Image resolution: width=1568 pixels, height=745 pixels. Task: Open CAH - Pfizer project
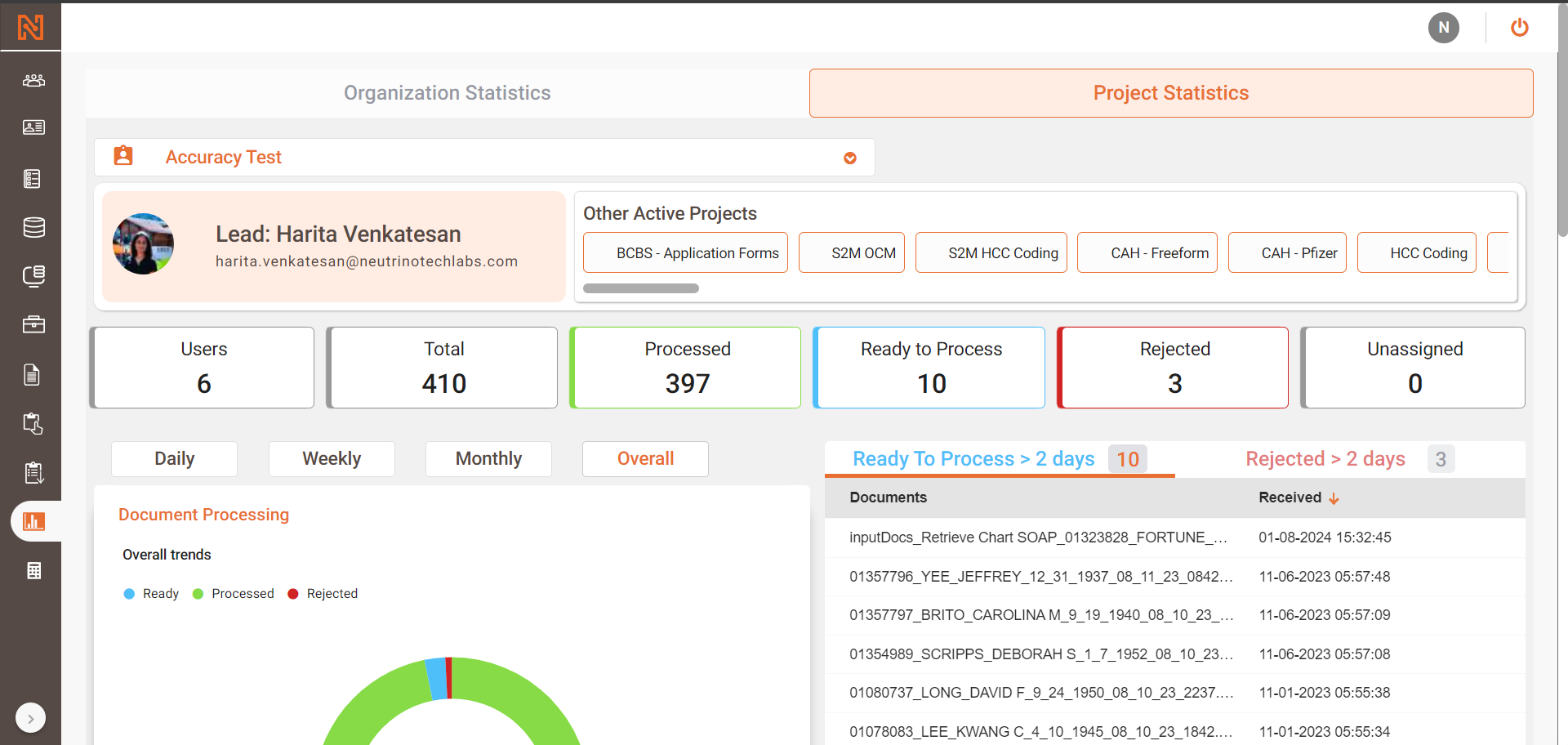(x=1287, y=252)
